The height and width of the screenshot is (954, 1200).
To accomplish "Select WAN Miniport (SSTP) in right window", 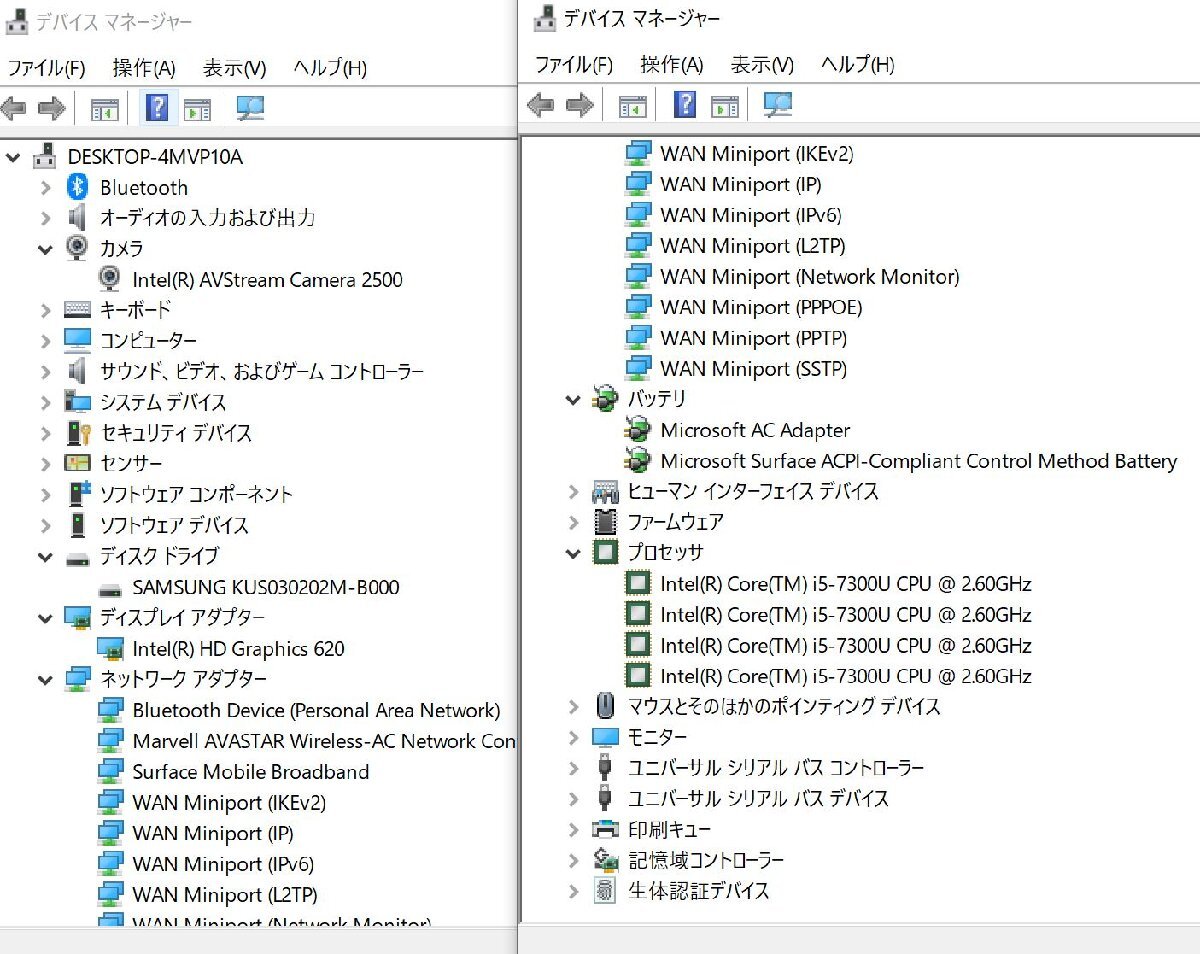I will click(x=753, y=369).
